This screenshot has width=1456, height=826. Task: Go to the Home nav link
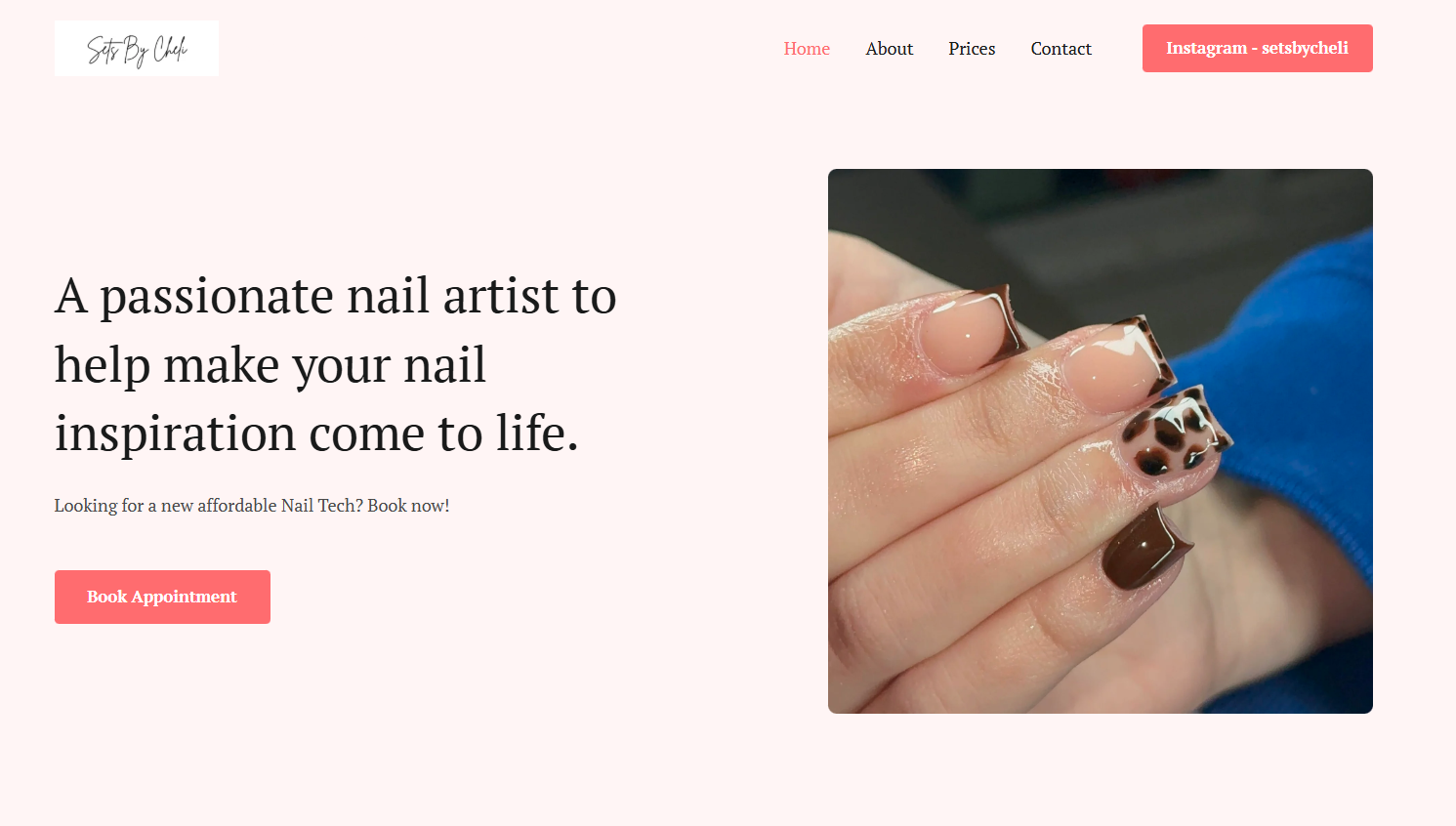coord(807,49)
